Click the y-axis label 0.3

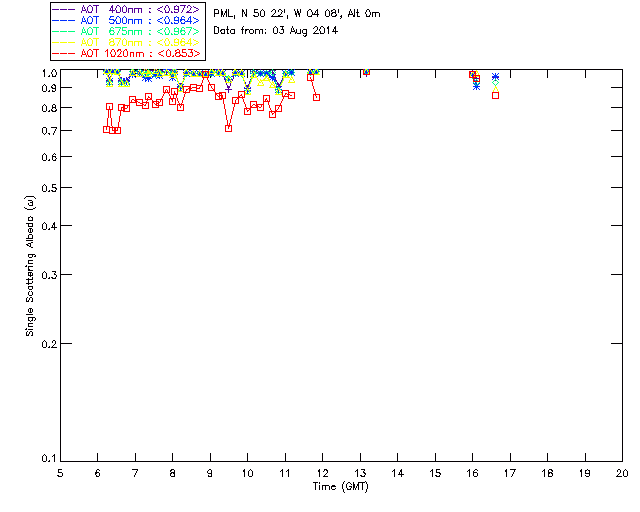(x=49, y=275)
